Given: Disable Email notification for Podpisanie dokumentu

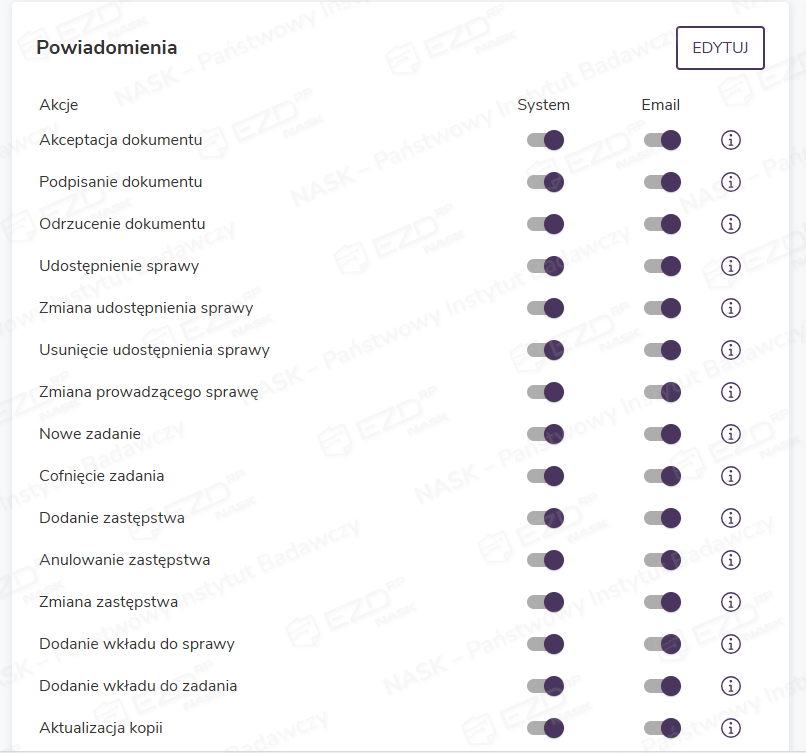Looking at the screenshot, I should (662, 182).
